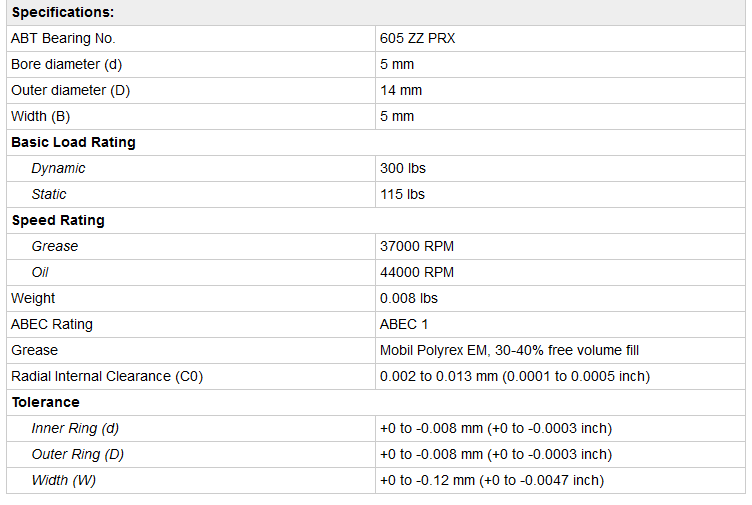Screen dimensions: 752x505
Task: Select the 0.002 to 0.013 mm clearance value
Action: [514, 377]
